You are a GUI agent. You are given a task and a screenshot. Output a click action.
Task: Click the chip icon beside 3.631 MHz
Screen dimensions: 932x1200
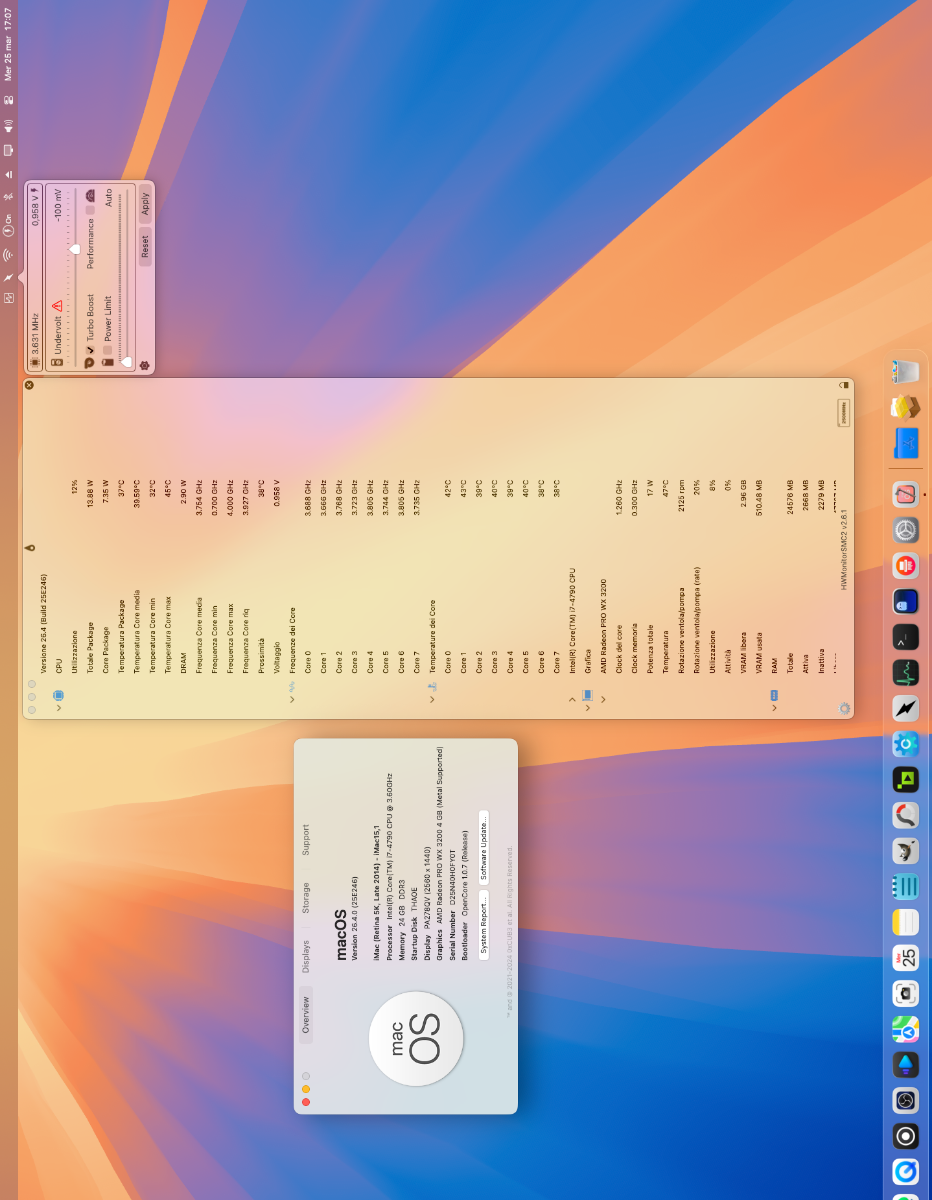tap(36, 362)
